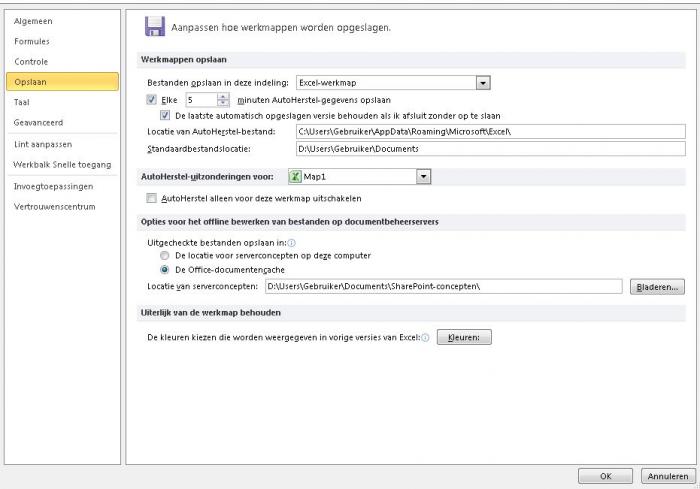
Task: Open the Geavanceerd category
Action: click(x=38, y=122)
